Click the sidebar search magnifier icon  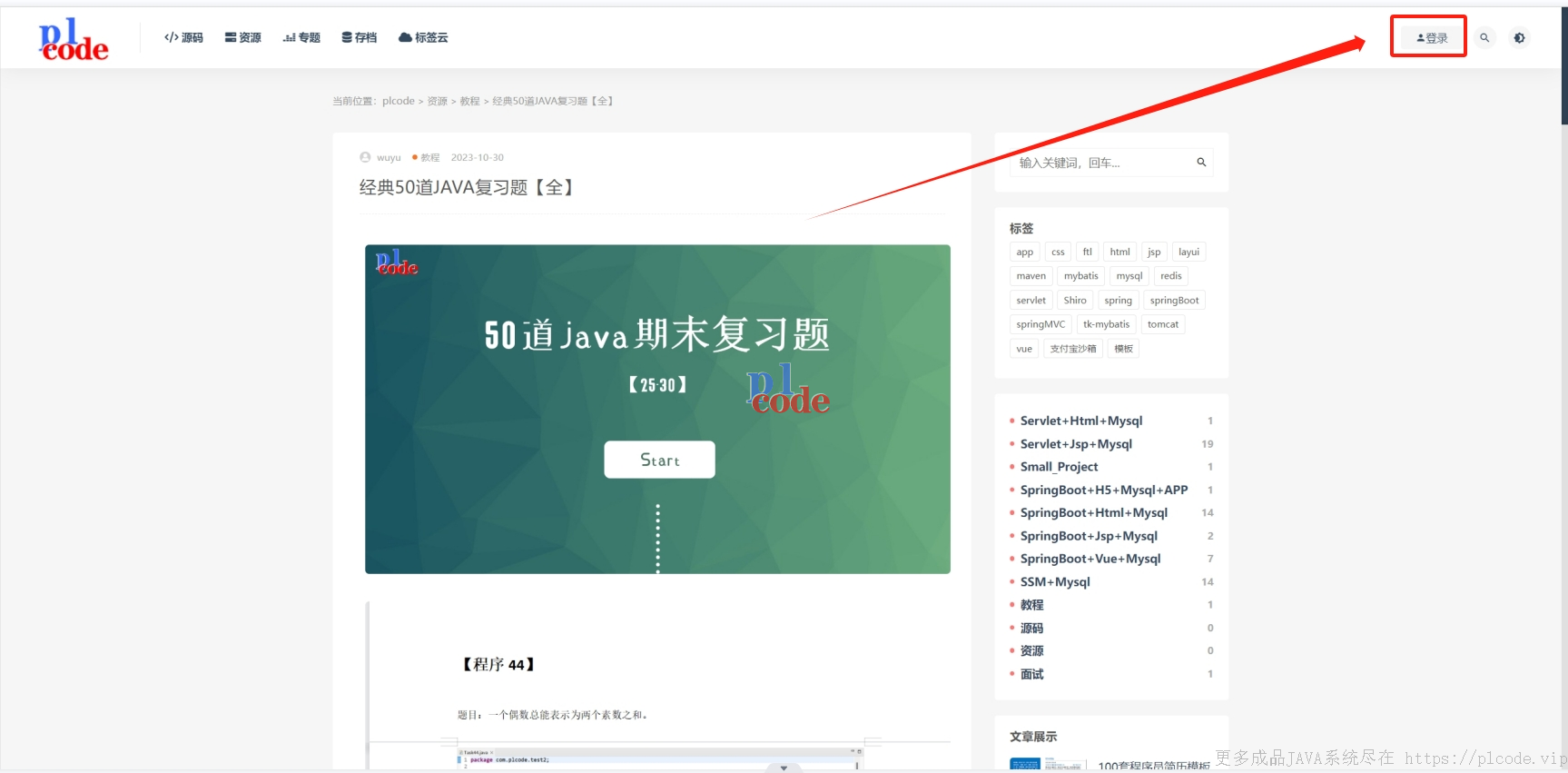coord(1201,163)
